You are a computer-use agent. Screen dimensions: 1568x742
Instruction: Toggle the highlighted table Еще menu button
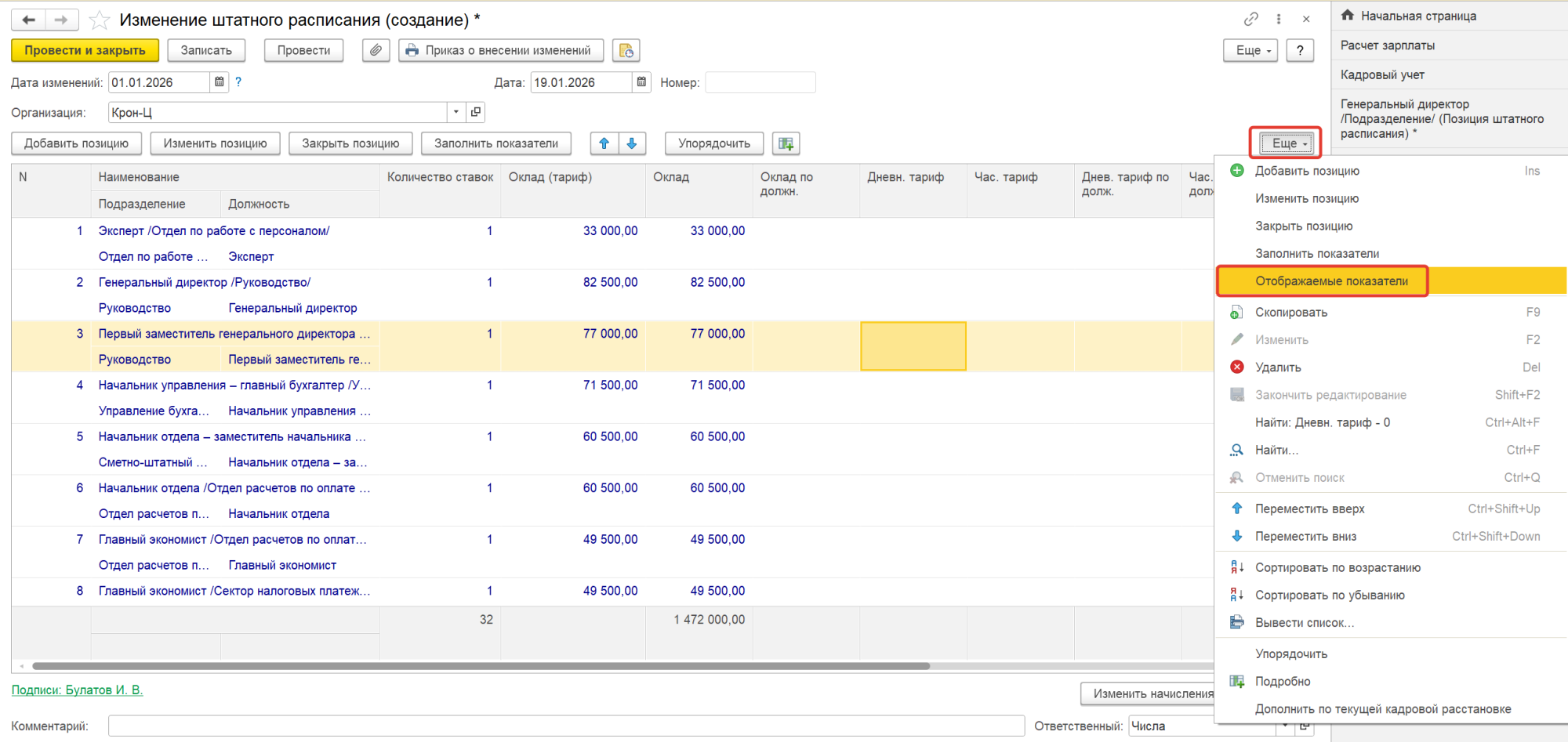[x=1286, y=143]
